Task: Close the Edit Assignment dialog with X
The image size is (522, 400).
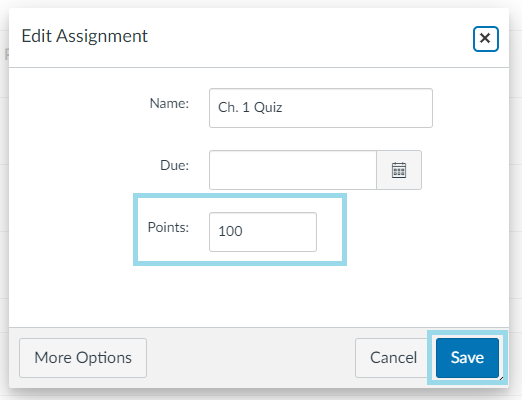Action: coord(485,39)
